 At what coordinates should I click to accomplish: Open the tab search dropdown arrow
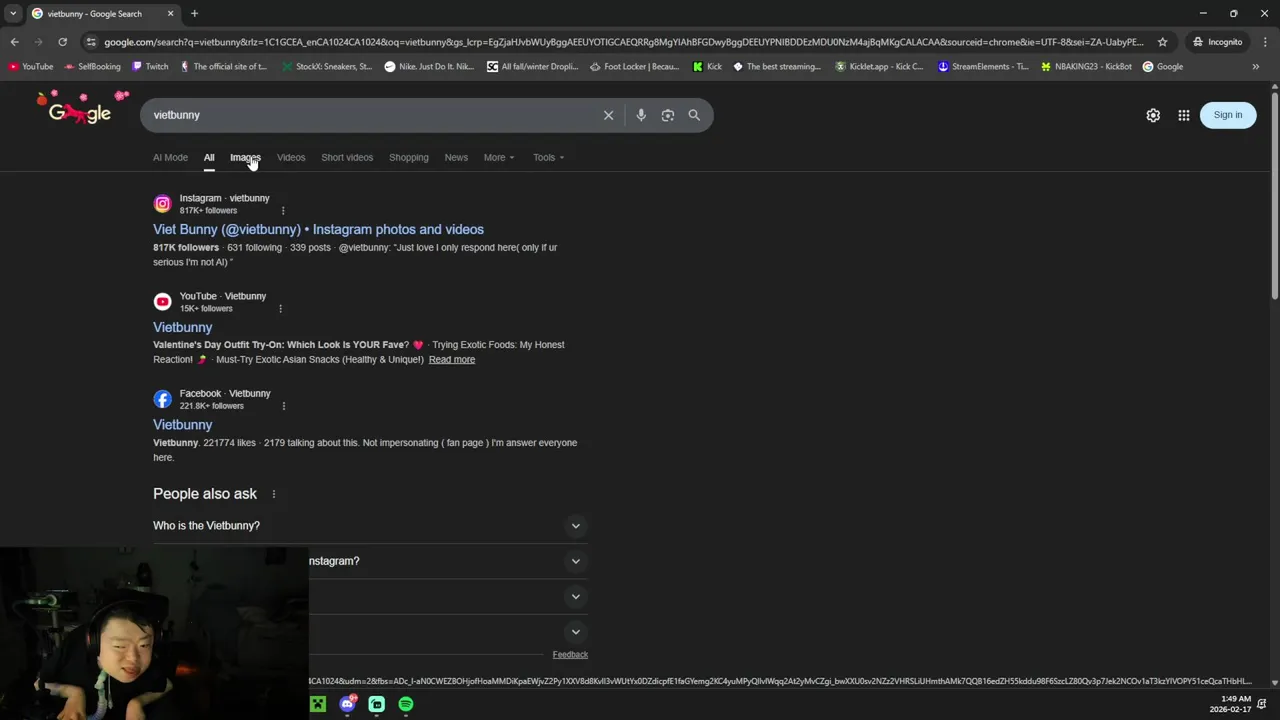[x=12, y=14]
